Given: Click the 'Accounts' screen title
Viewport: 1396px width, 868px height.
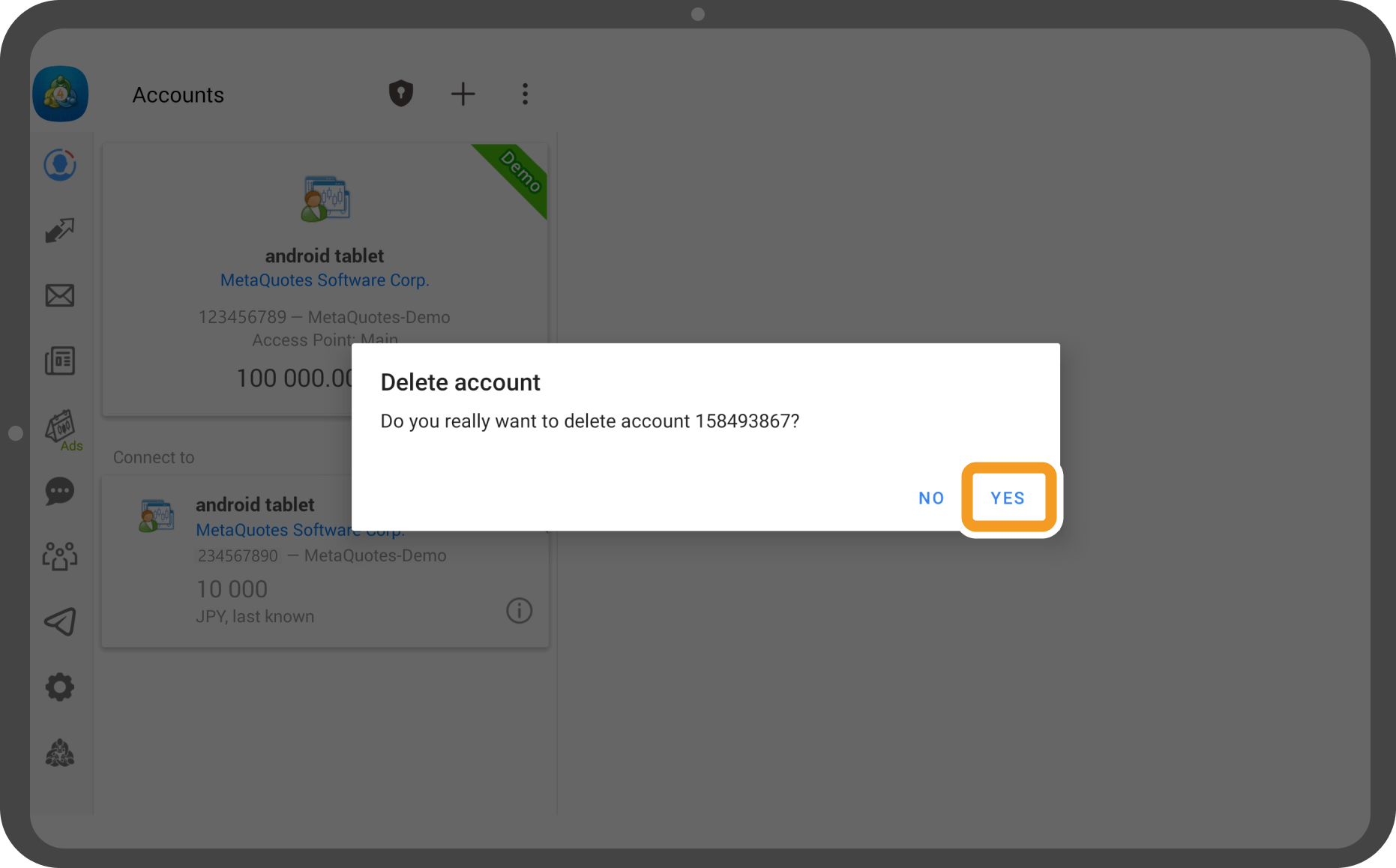Looking at the screenshot, I should pos(178,95).
